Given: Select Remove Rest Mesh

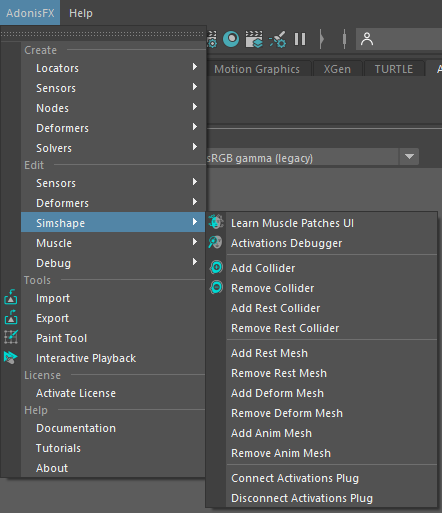Looking at the screenshot, I should (331, 373).
